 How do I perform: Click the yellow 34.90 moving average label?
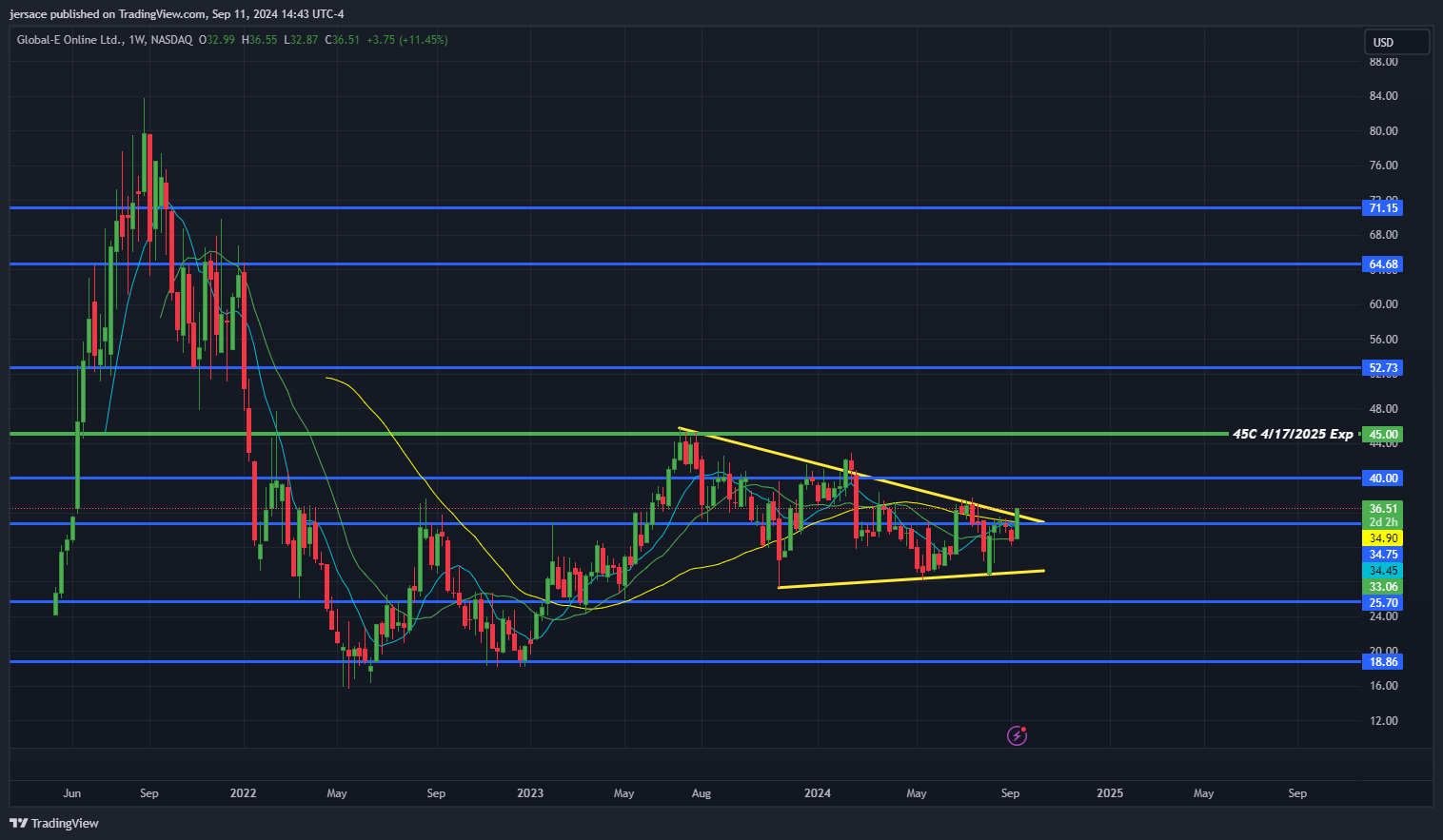(1382, 538)
